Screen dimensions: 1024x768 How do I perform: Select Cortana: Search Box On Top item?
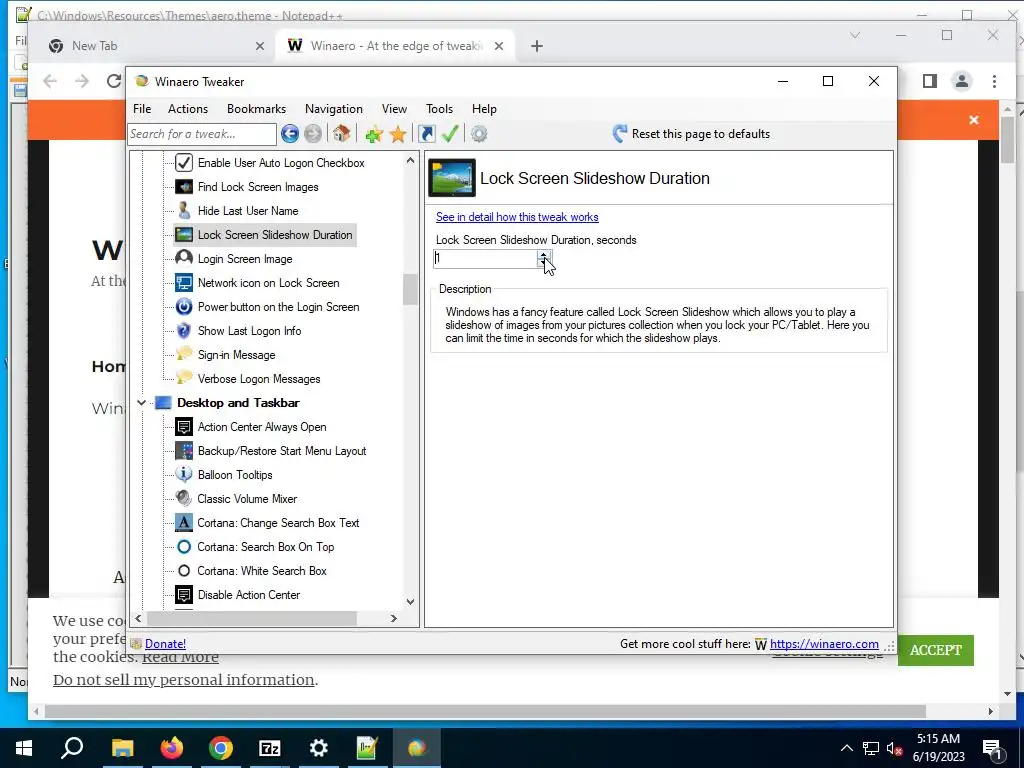pos(266,547)
